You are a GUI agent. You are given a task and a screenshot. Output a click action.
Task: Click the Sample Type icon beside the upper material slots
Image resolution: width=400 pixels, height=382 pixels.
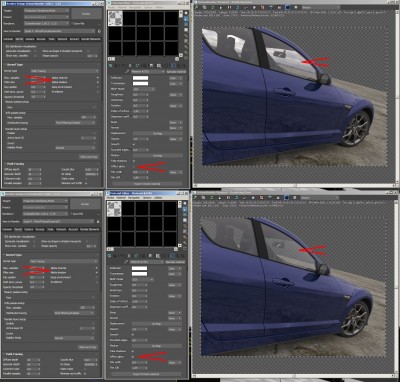tap(186, 13)
